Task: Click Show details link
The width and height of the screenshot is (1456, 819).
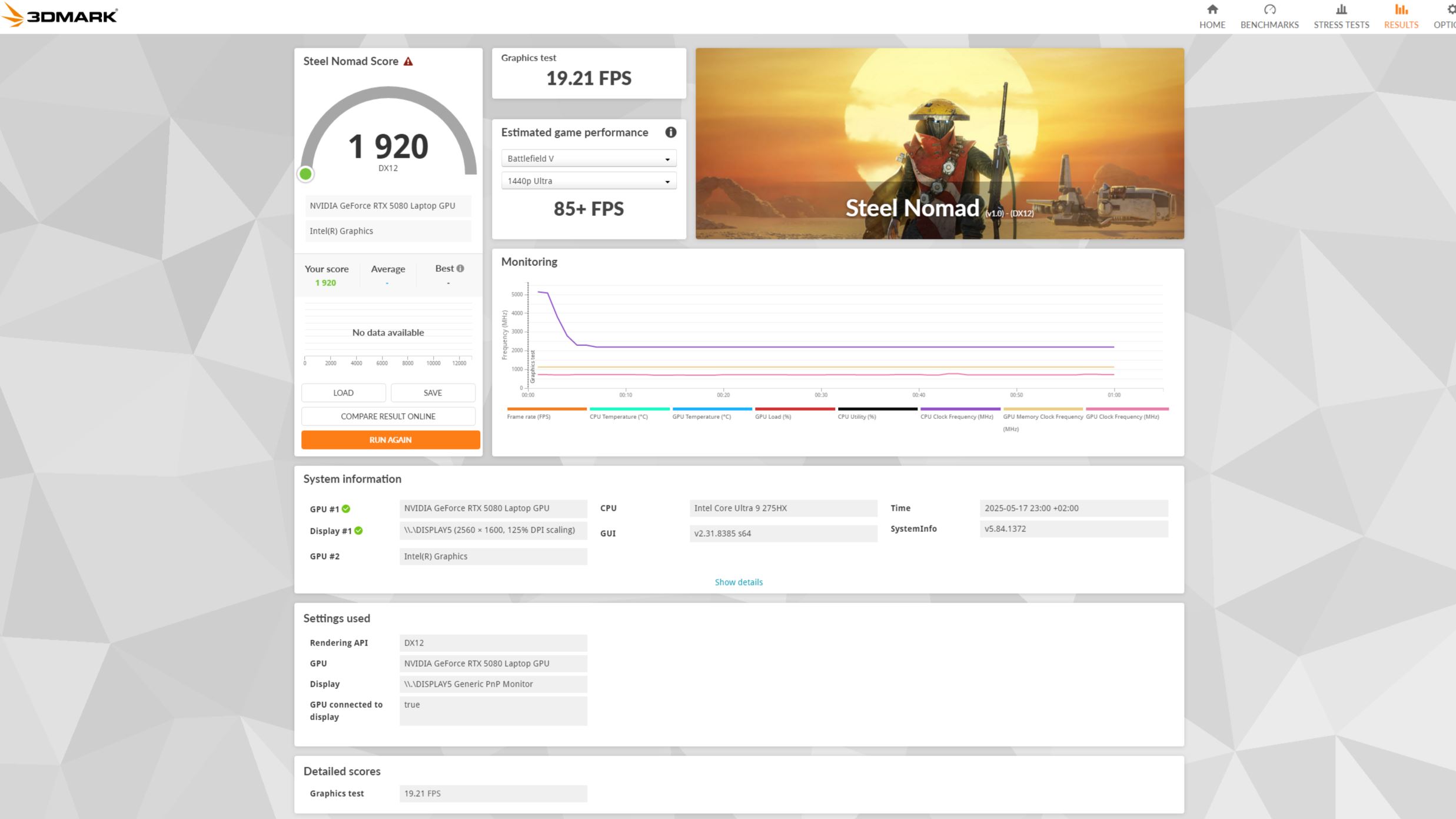Action: (x=739, y=582)
